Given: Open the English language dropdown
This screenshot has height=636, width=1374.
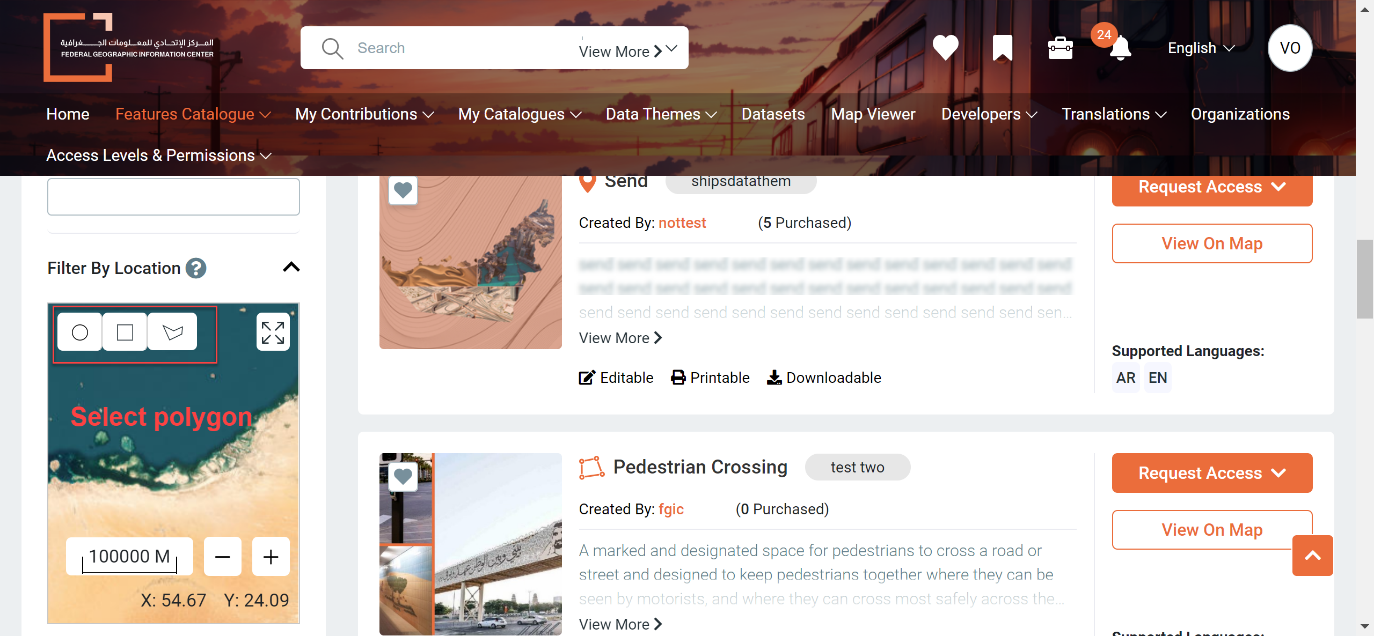Looking at the screenshot, I should (x=1201, y=48).
